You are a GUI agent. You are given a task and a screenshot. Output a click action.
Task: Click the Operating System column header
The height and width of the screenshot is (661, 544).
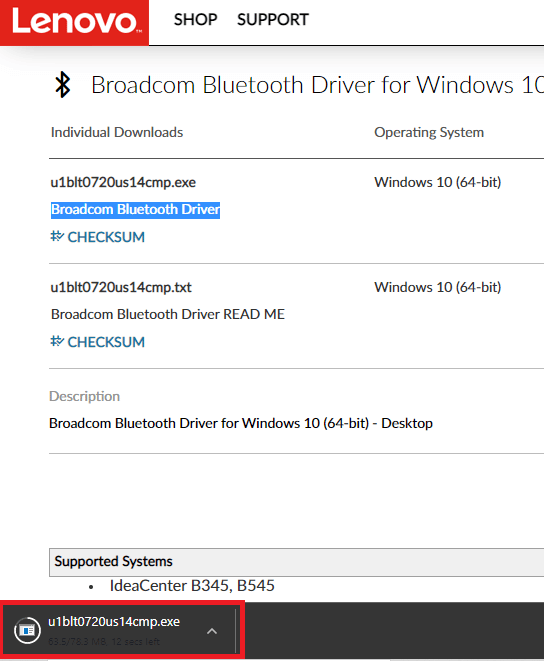pos(429,132)
